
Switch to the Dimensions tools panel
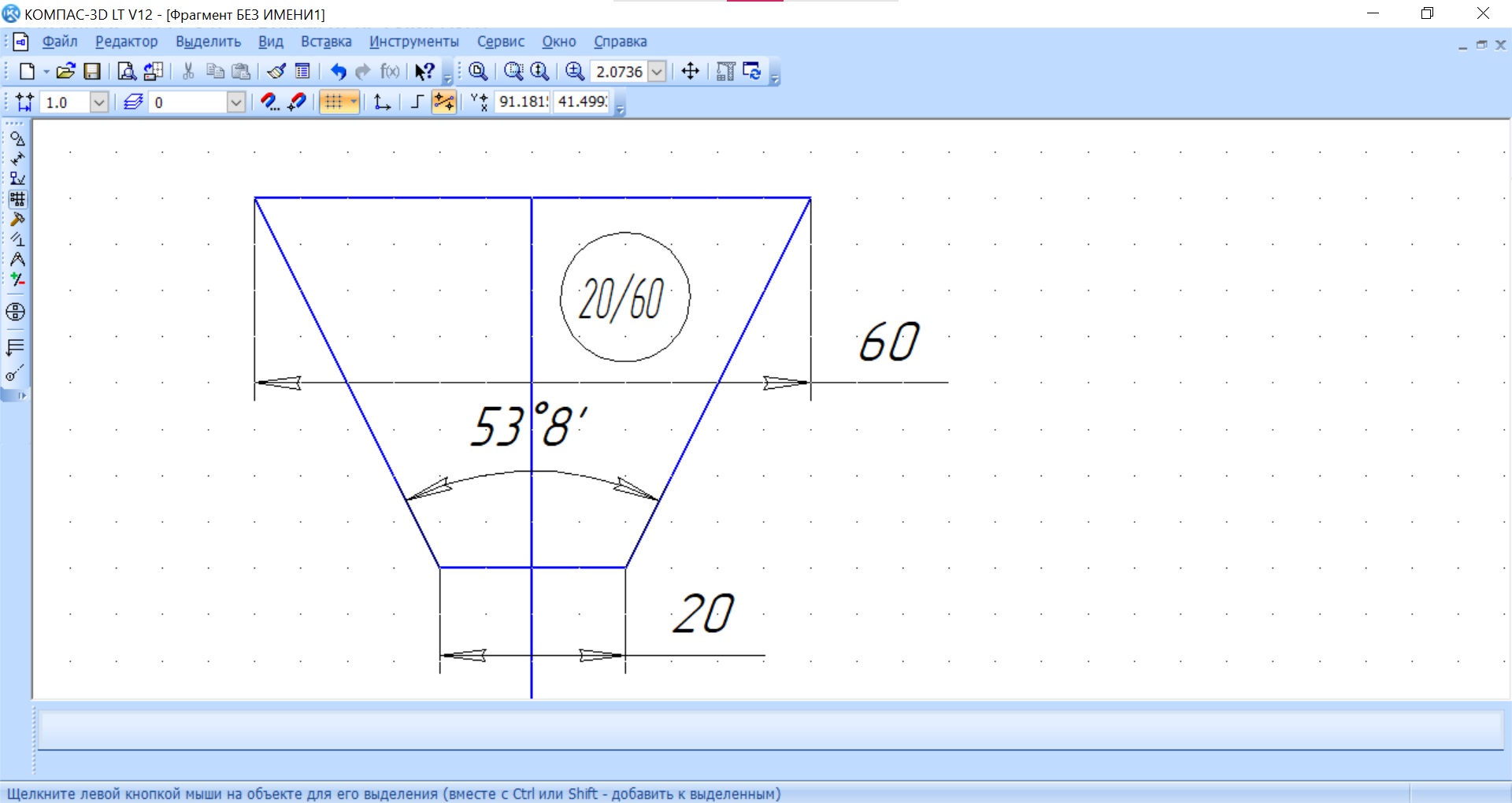click(17, 159)
